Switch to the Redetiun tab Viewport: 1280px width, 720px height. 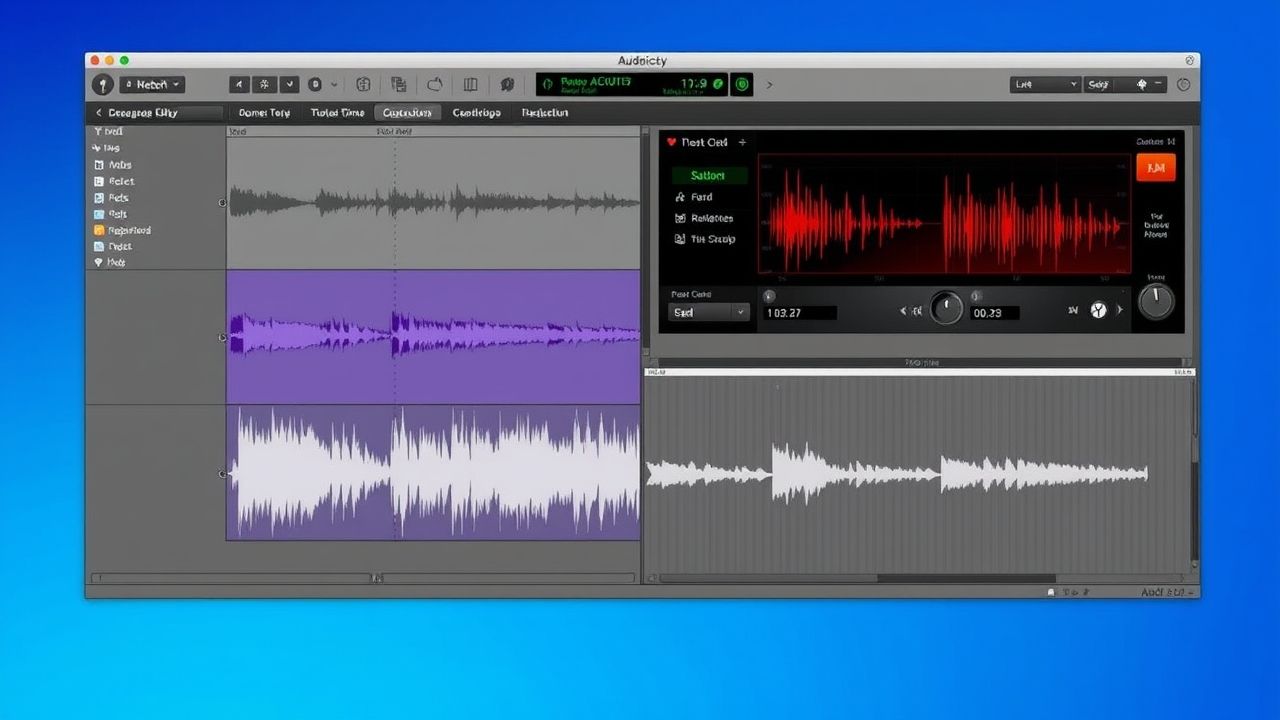[545, 113]
